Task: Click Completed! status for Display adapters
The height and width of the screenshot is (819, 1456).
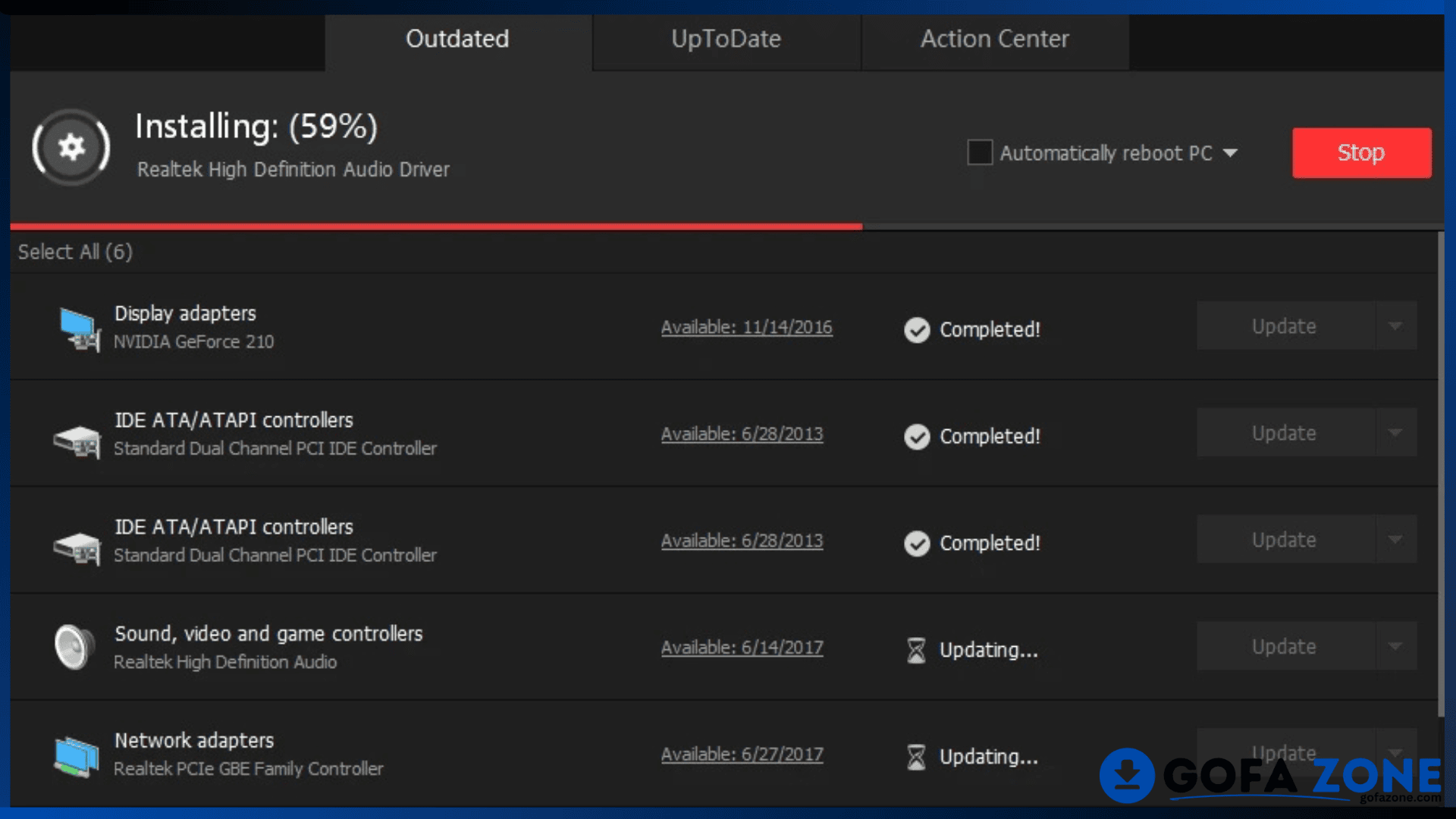Action: (990, 330)
